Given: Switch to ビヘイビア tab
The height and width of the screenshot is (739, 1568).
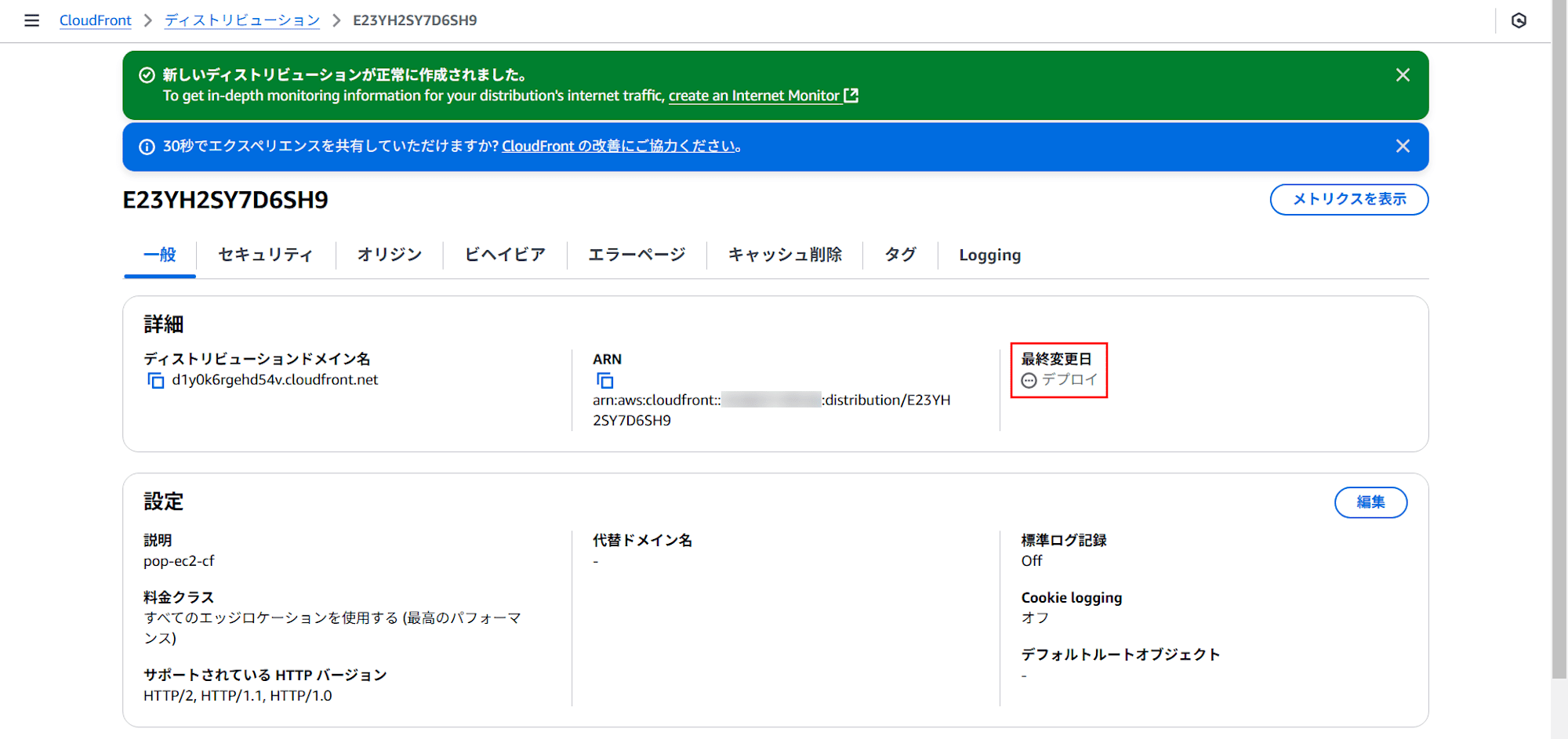Looking at the screenshot, I should [x=505, y=255].
